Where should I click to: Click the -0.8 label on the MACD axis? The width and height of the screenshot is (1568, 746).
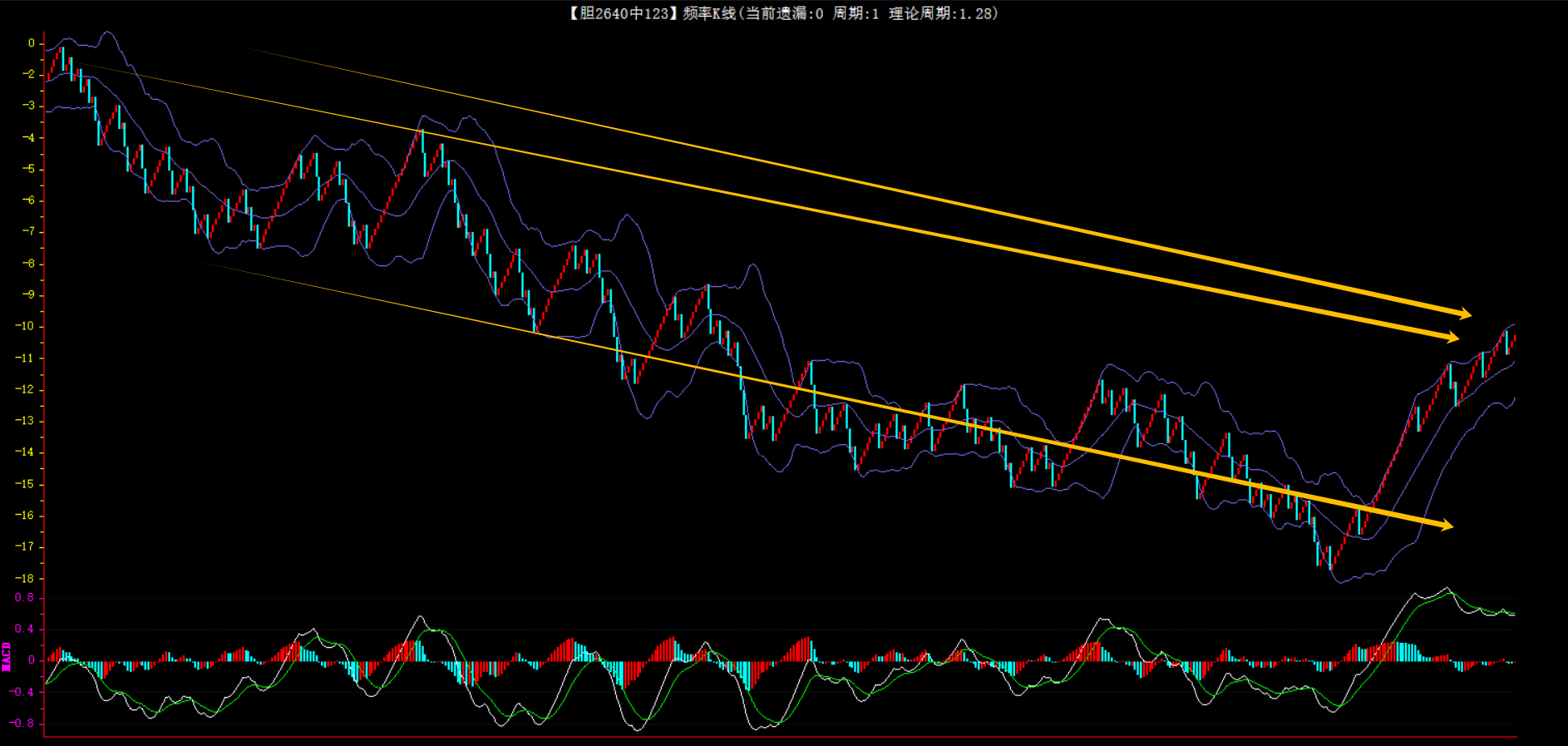tap(22, 723)
